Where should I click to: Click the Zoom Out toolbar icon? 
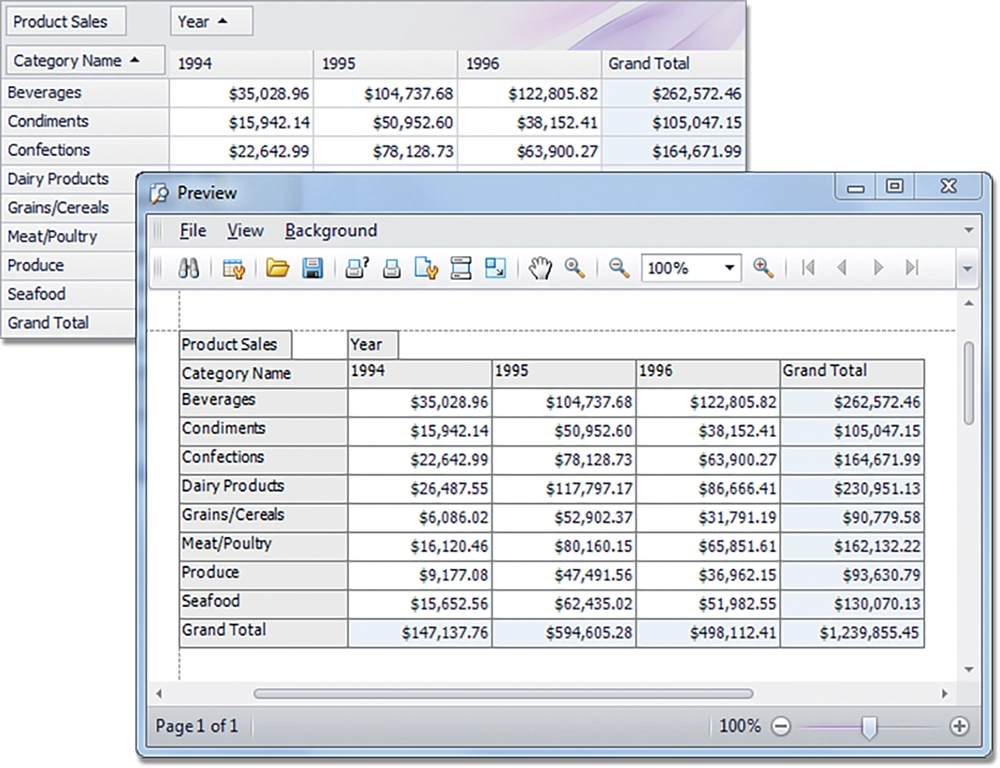click(619, 268)
